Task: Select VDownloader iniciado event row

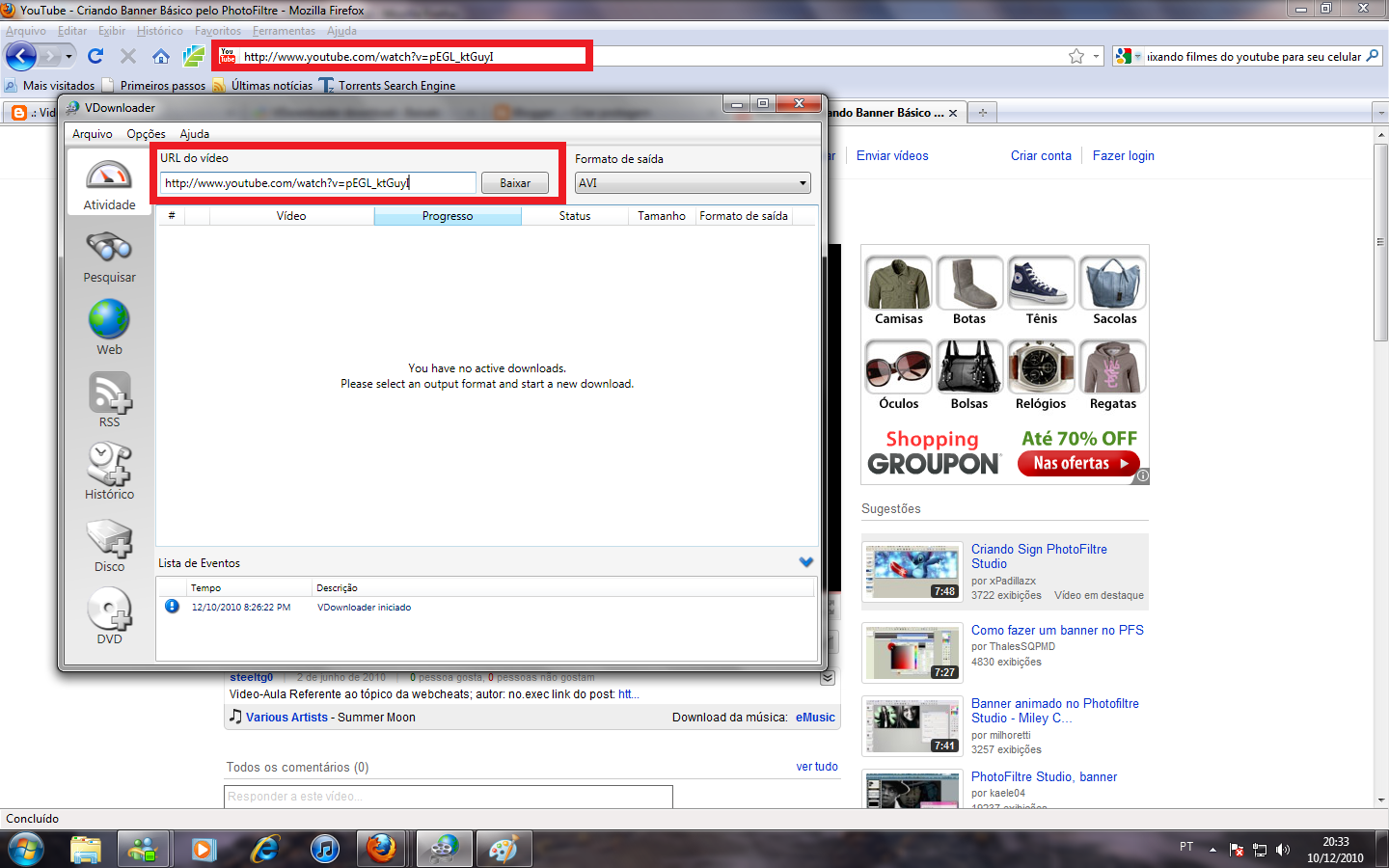Action: tap(487, 608)
